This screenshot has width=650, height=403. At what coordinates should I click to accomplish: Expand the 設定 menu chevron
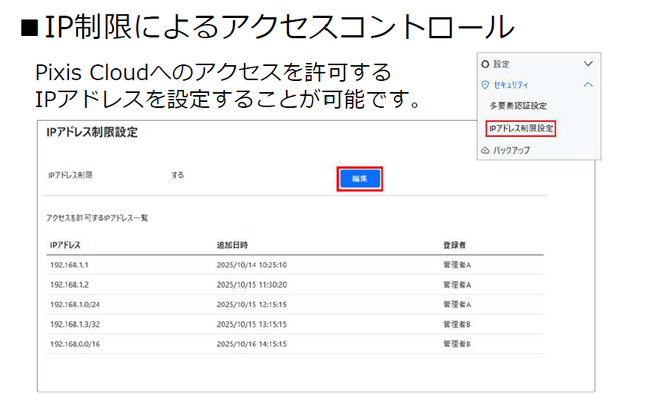tap(588, 63)
